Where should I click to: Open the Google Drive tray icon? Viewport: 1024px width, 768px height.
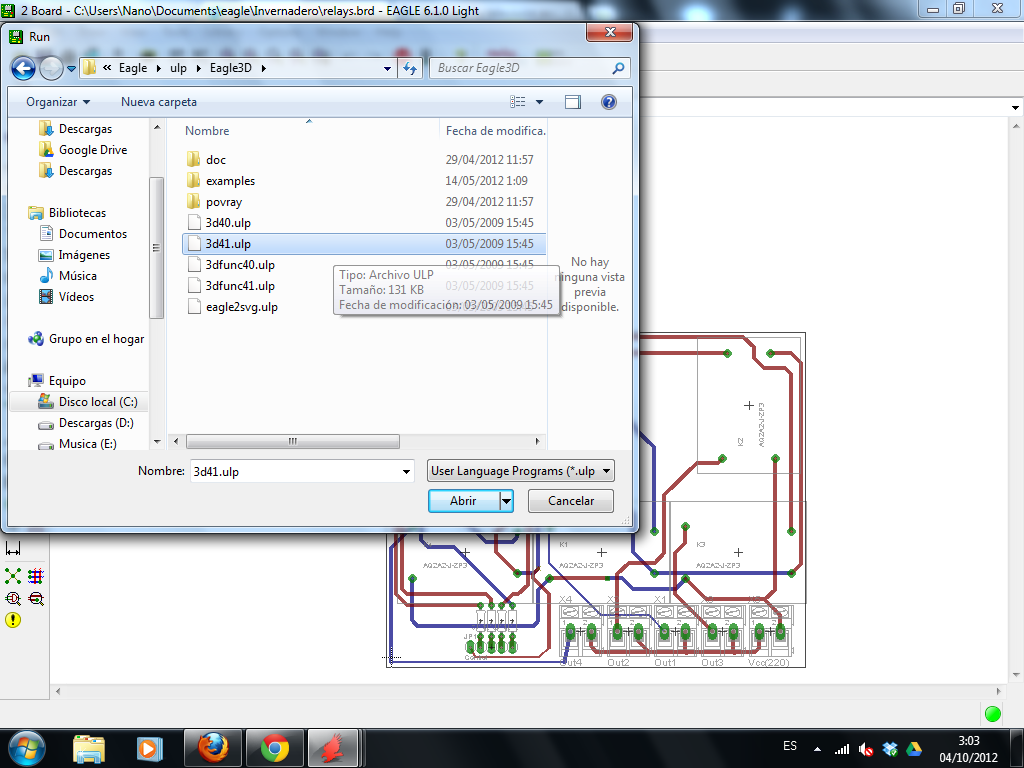(x=913, y=749)
